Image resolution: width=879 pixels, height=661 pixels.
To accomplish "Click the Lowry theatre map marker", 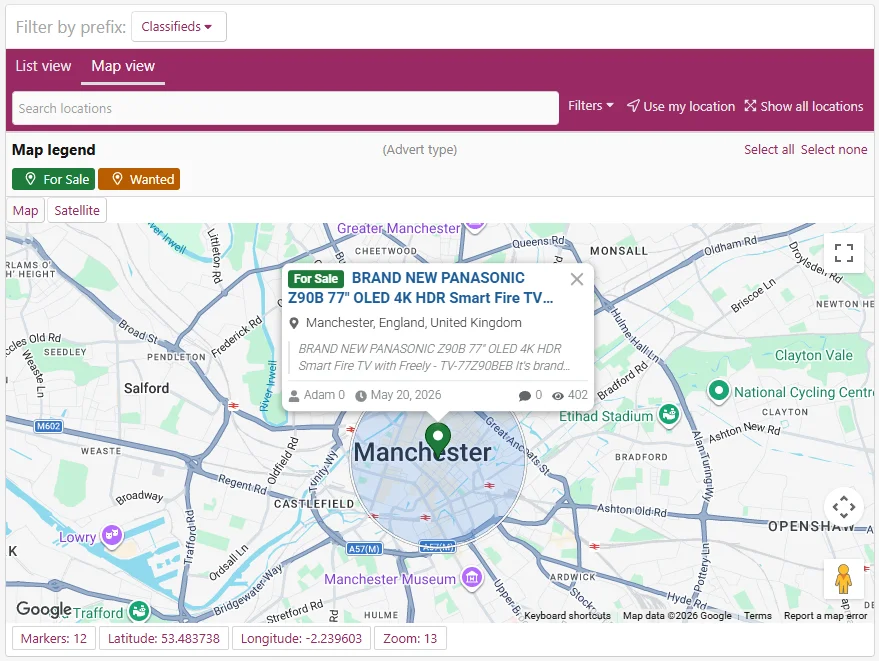I will [x=112, y=535].
